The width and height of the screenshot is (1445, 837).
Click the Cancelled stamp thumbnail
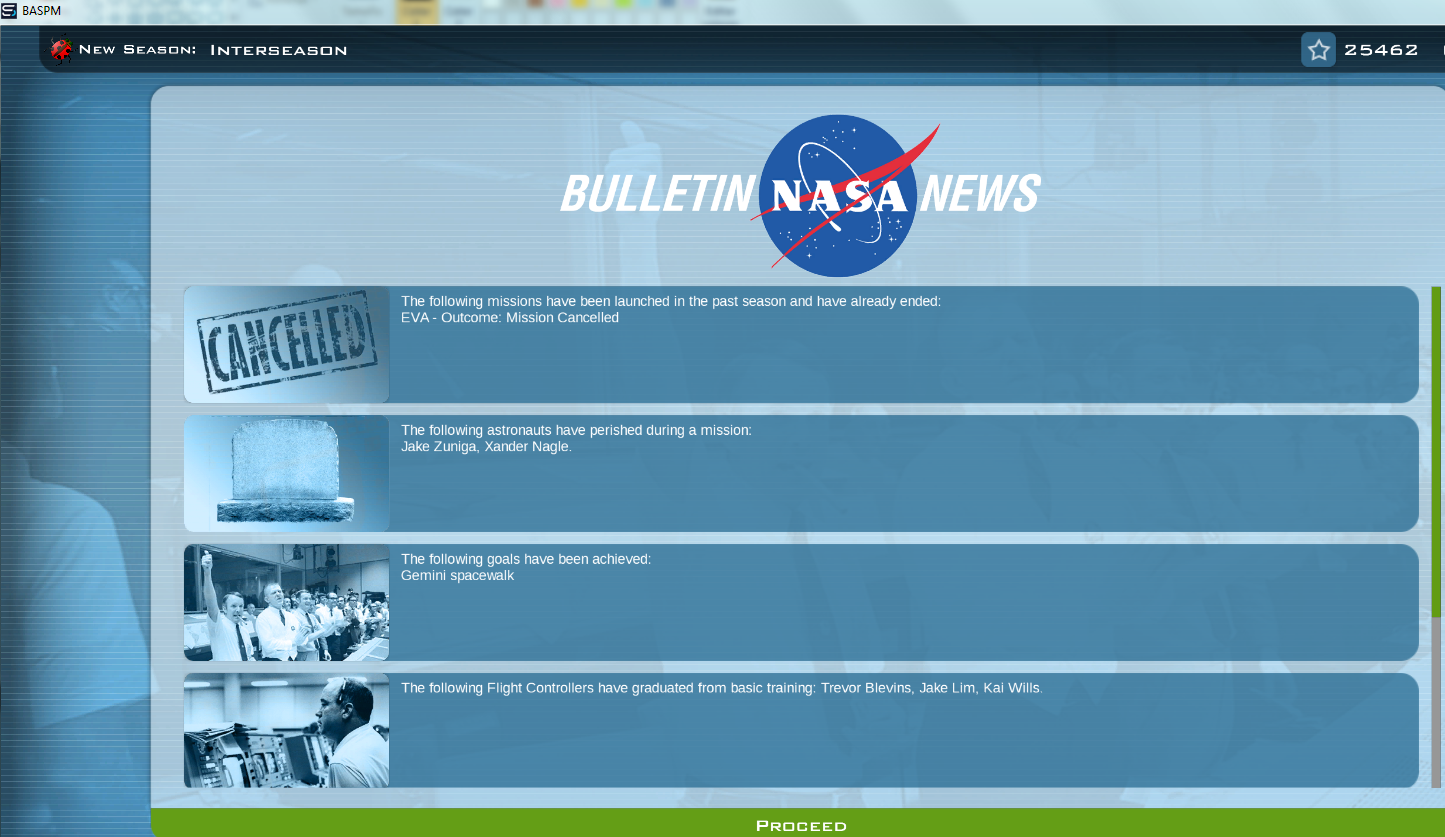coord(286,344)
